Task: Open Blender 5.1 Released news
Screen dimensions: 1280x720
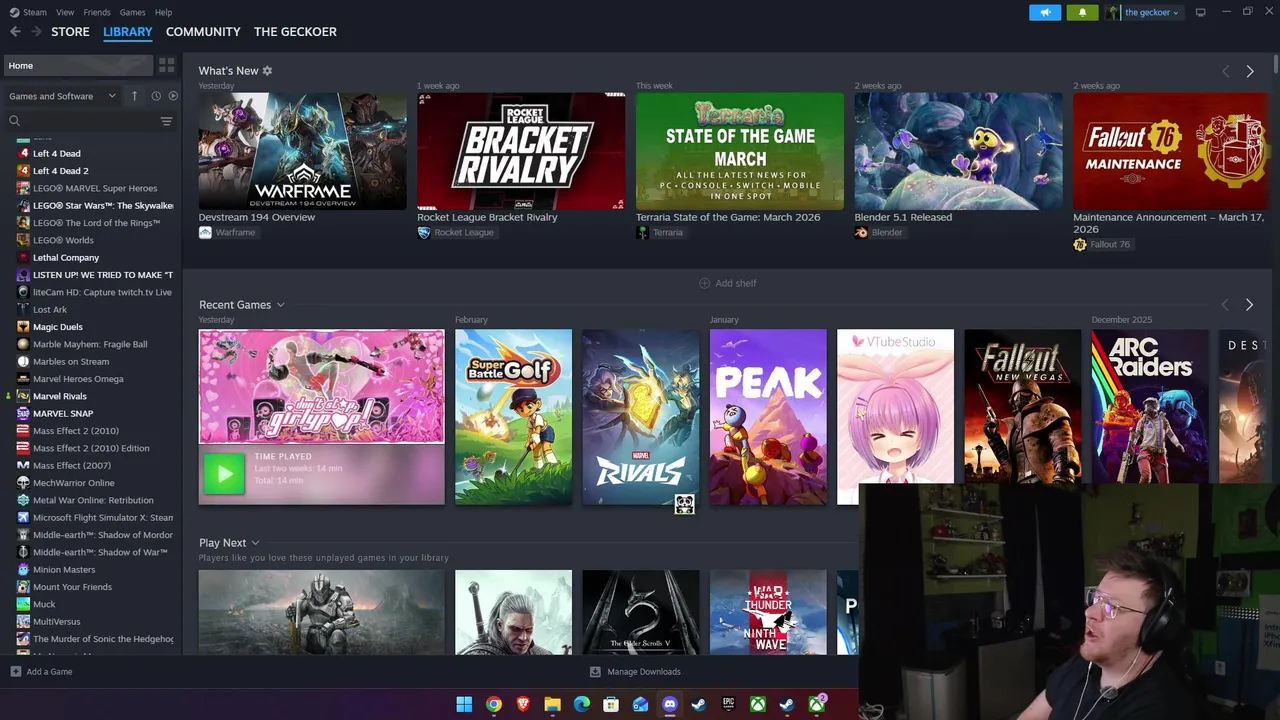Action: click(959, 151)
